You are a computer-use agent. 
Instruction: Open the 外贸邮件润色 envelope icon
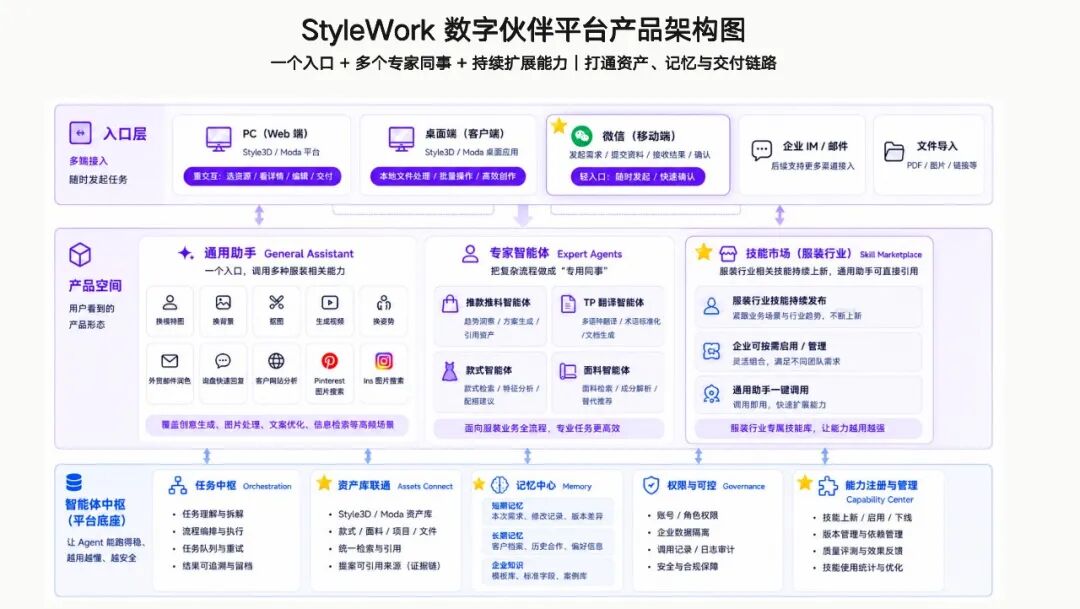169,361
